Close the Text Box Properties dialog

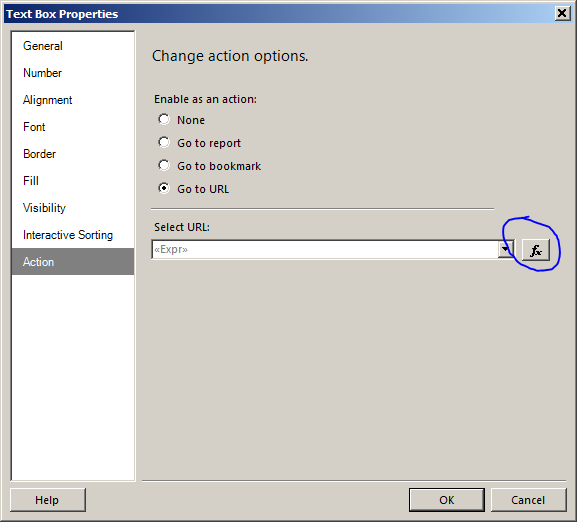[x=562, y=14]
